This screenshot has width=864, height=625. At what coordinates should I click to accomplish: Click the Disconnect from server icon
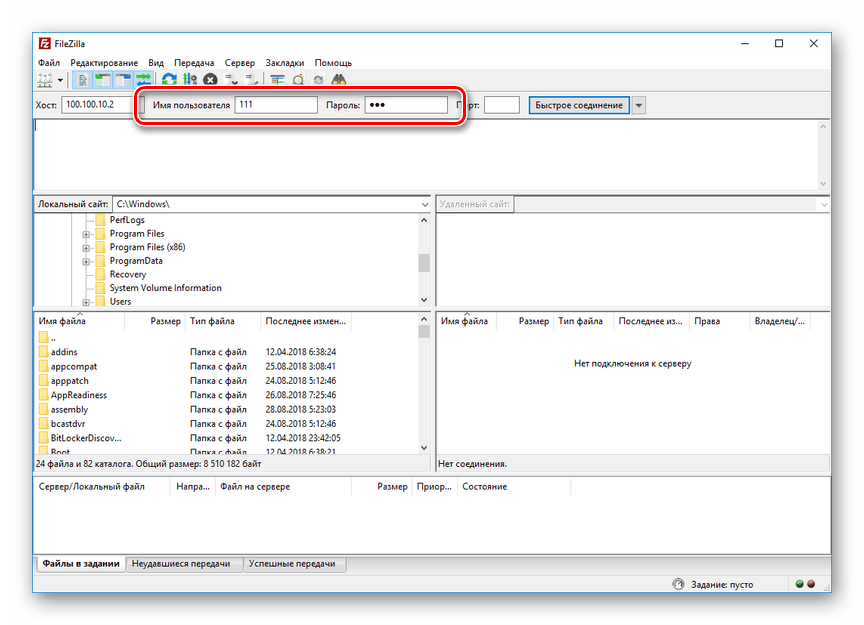(x=229, y=79)
